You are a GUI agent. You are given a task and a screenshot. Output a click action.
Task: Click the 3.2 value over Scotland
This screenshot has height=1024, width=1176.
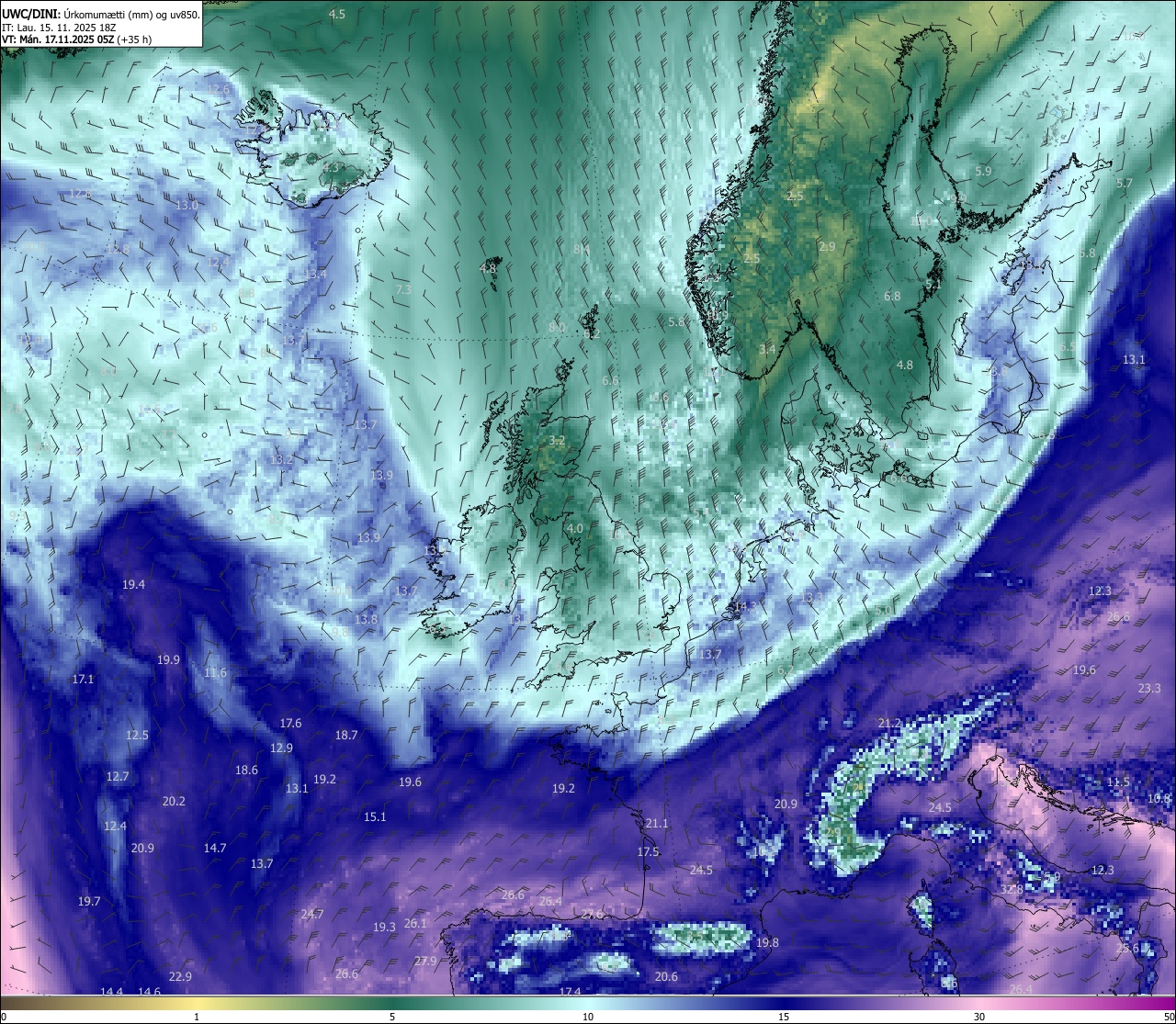(557, 441)
